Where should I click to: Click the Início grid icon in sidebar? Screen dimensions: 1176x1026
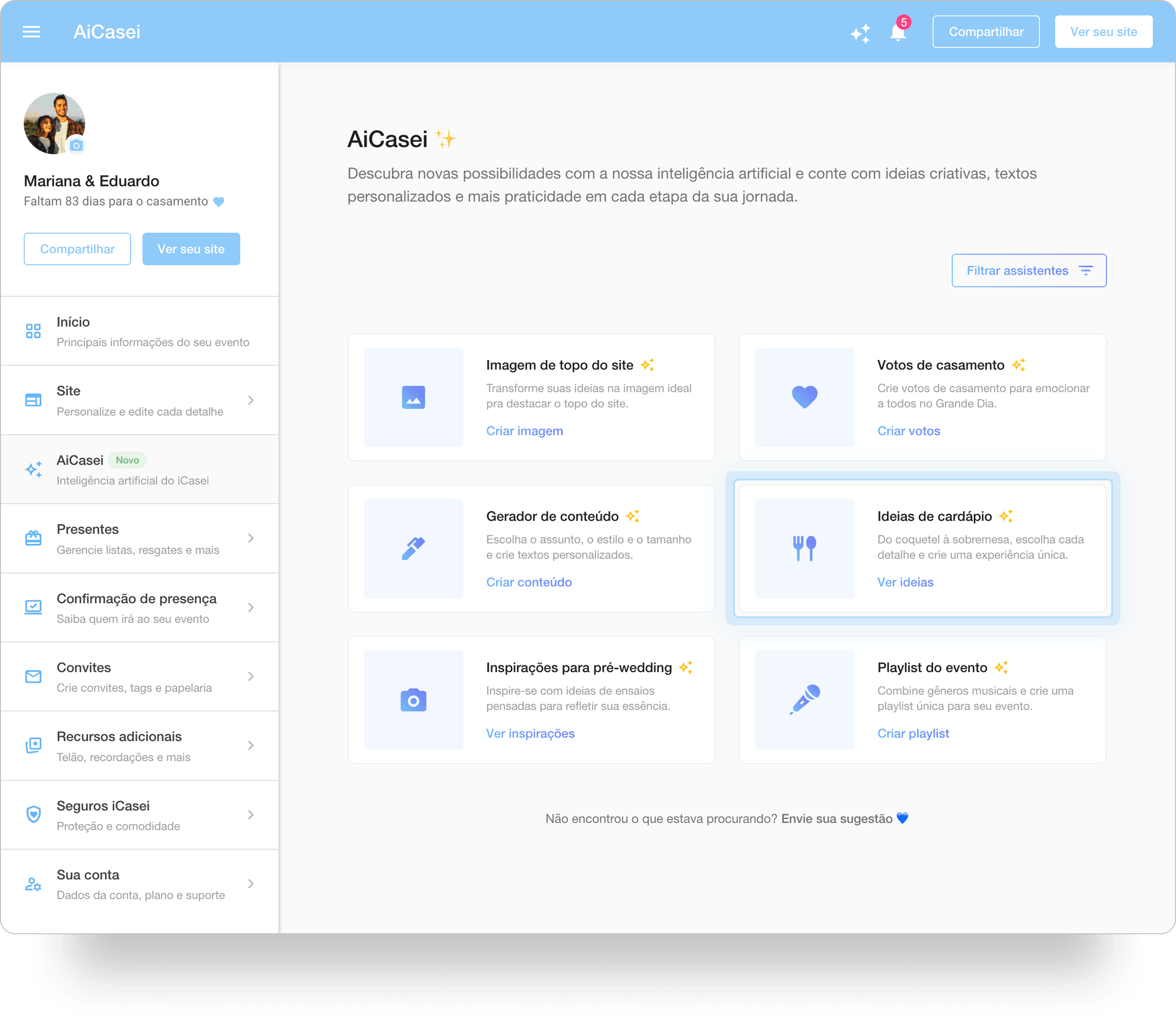pyautogui.click(x=33, y=331)
